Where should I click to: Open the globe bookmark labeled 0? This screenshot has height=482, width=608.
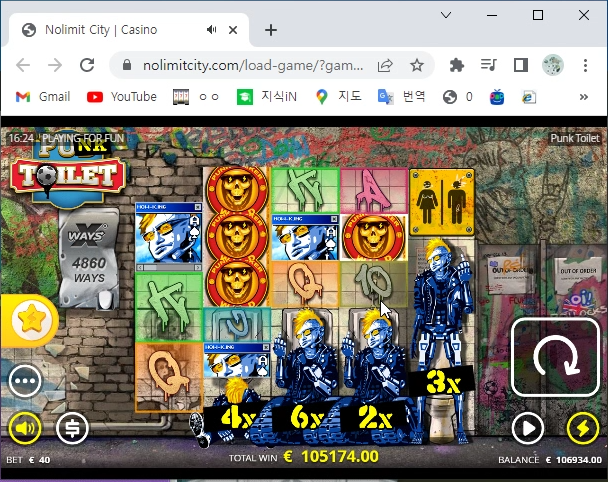pyautogui.click(x=458, y=97)
